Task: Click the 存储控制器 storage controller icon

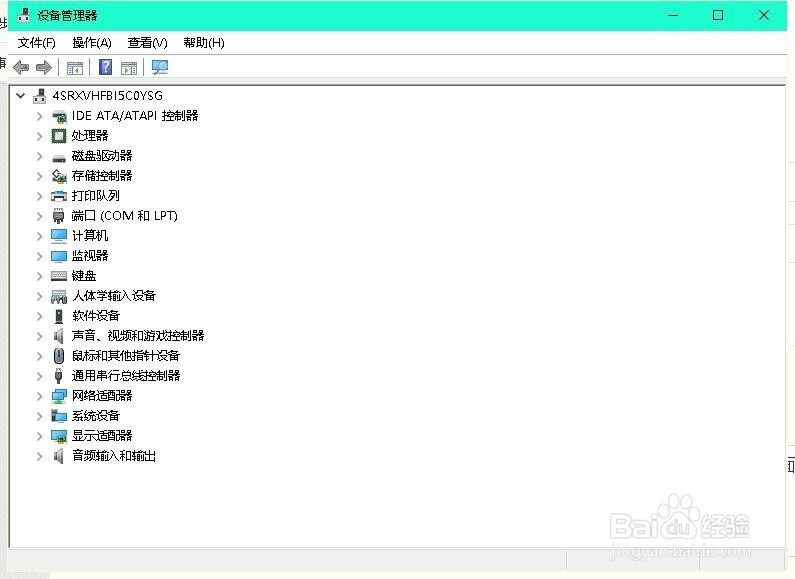Action: [59, 176]
